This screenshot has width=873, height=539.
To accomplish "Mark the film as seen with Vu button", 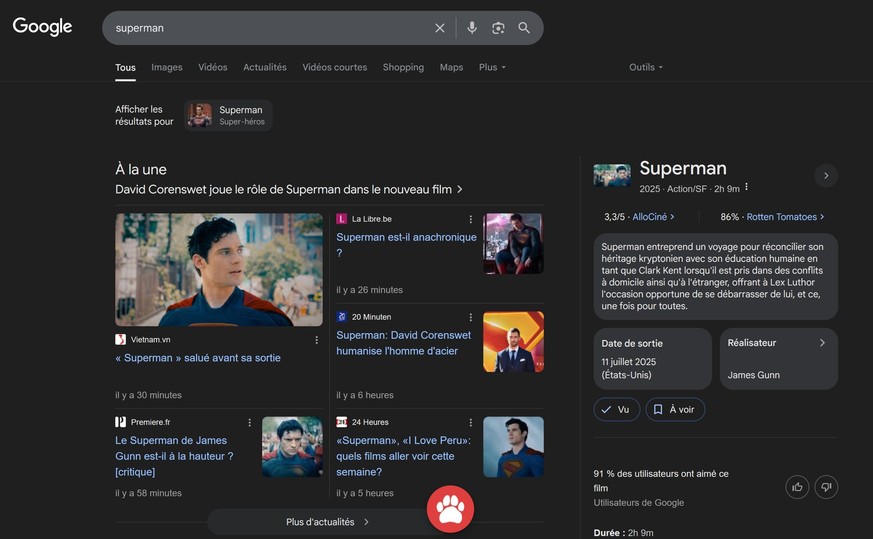I will (x=616, y=409).
